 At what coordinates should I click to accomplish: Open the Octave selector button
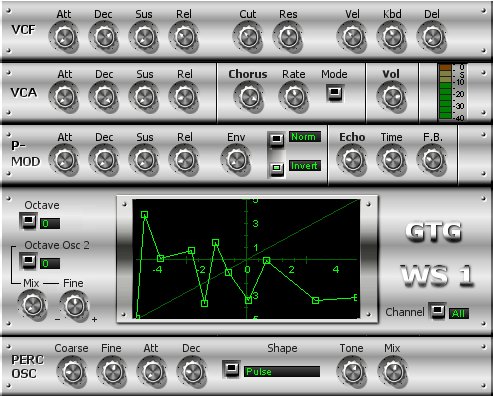[28, 221]
